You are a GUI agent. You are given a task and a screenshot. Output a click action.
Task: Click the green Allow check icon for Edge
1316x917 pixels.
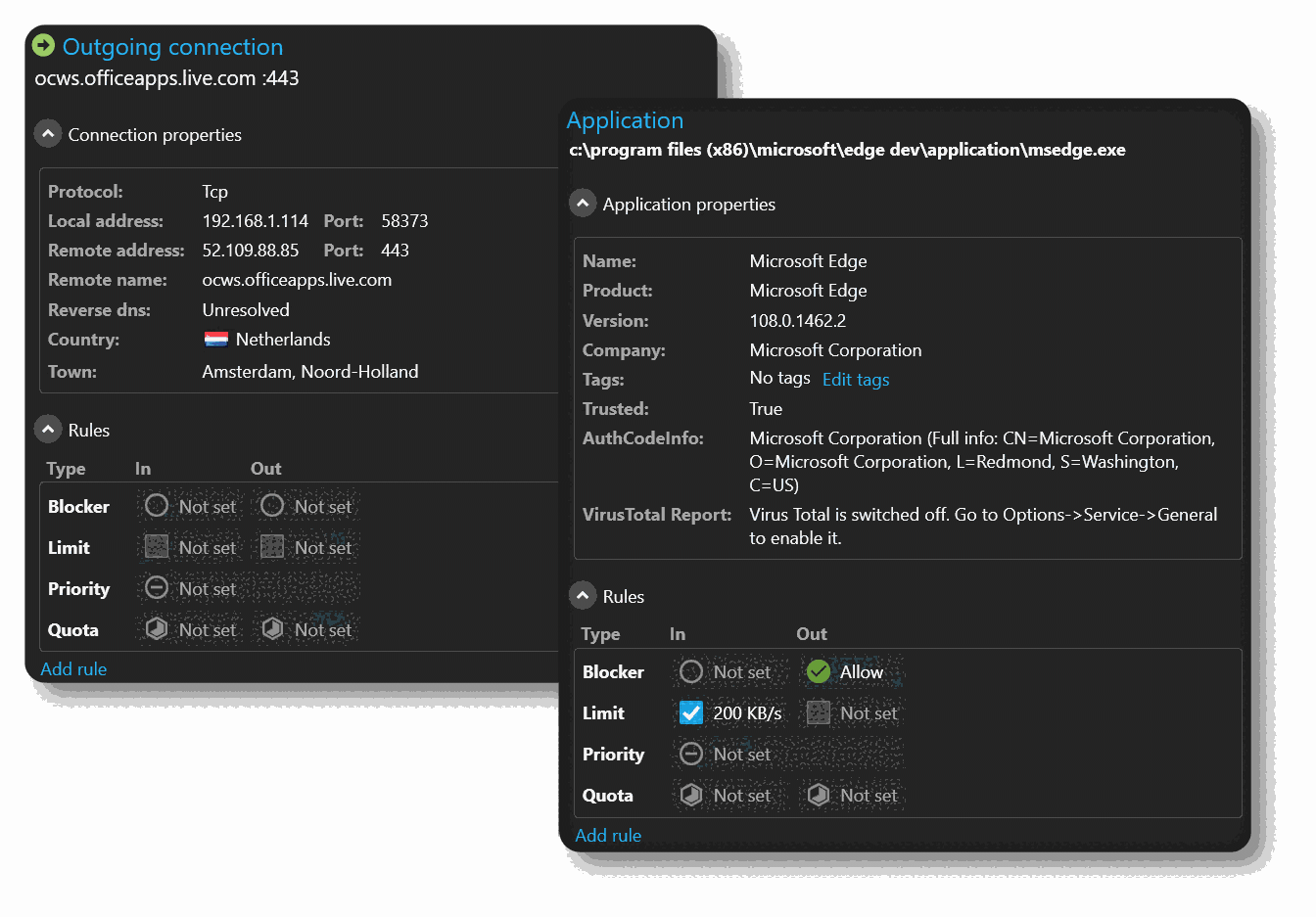coord(819,671)
